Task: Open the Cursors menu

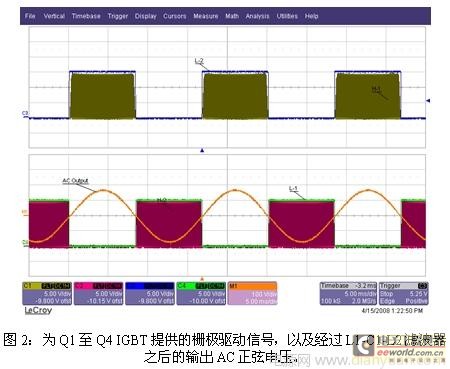Action: 175,16
